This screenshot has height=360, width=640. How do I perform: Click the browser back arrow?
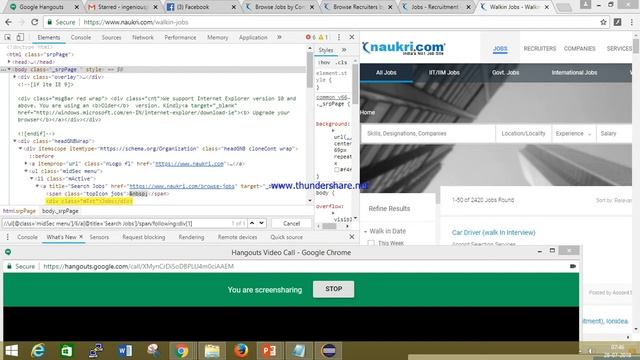[x=9, y=22]
